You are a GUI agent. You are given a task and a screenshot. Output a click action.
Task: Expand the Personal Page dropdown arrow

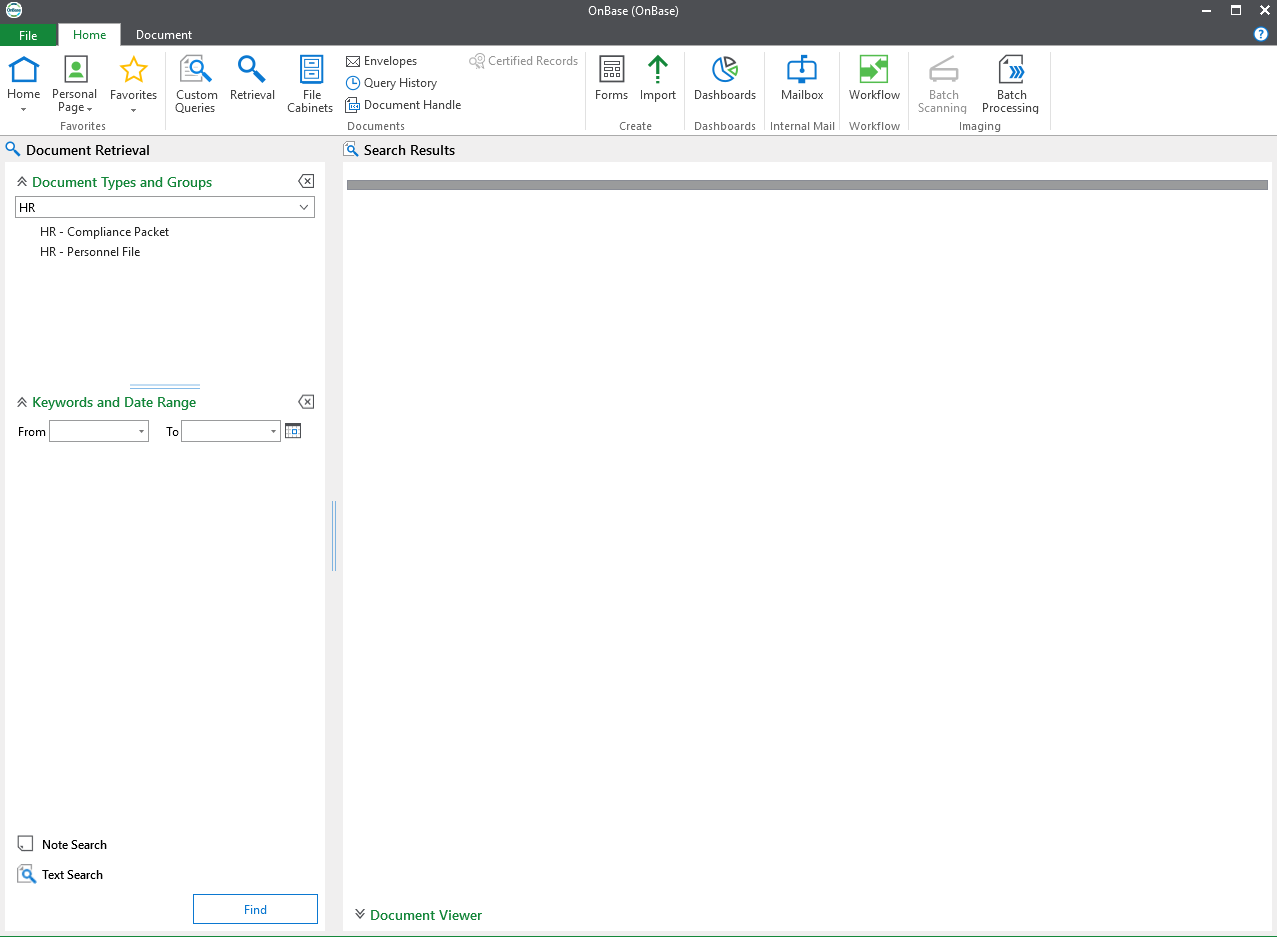click(x=89, y=109)
